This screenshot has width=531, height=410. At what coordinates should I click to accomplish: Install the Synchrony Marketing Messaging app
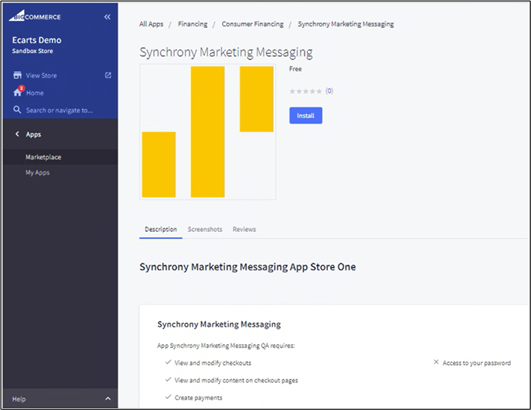[305, 115]
